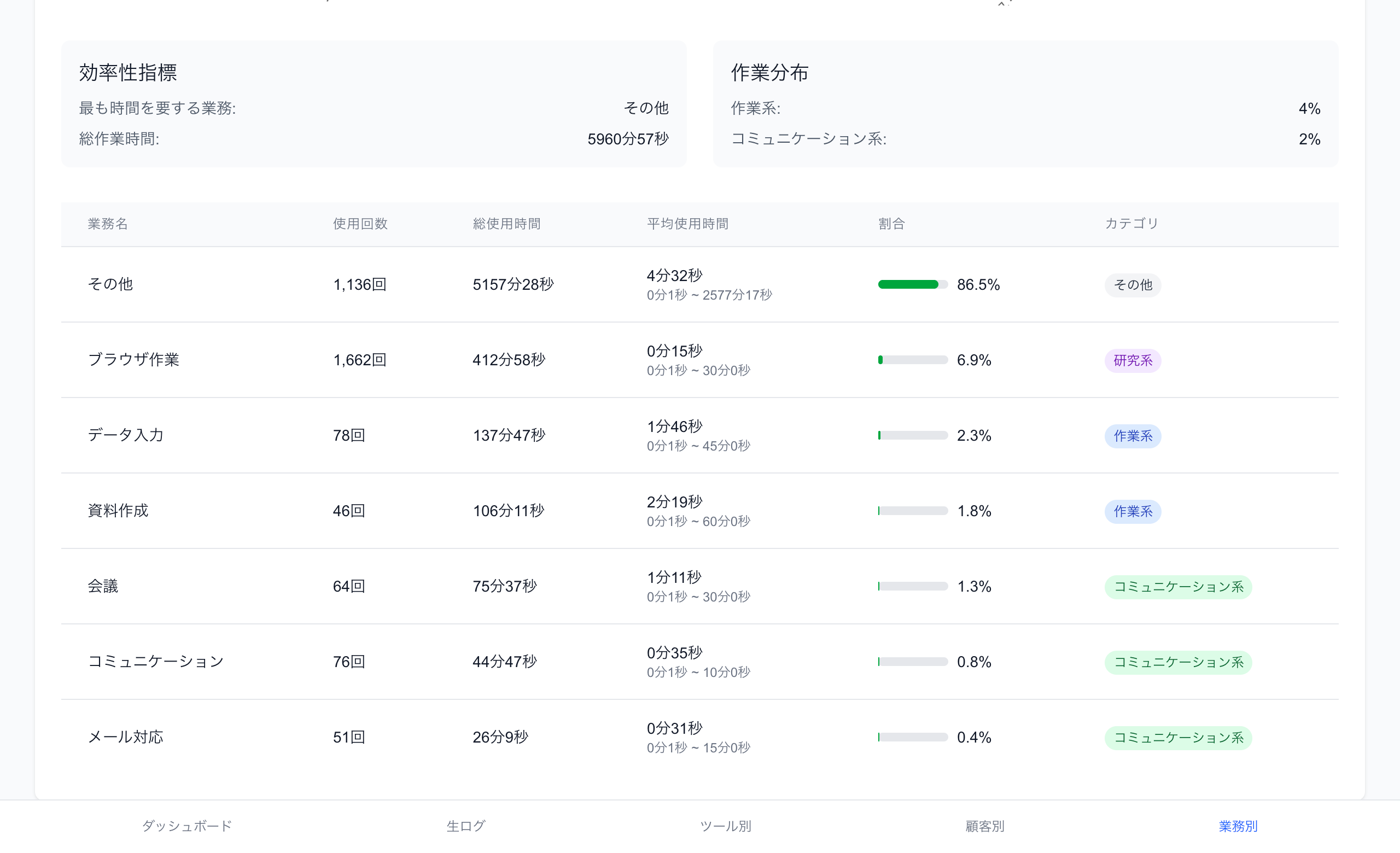
Task: Select the active 業務別 tab
Action: 1238,826
